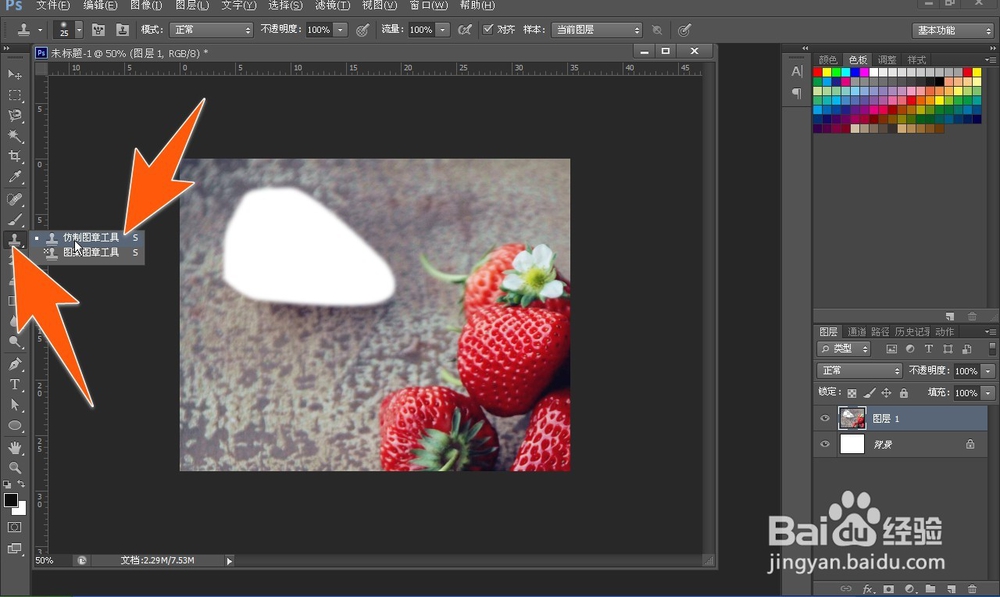The width and height of the screenshot is (1000, 597).
Task: Select the Crop tool
Action: [15, 156]
